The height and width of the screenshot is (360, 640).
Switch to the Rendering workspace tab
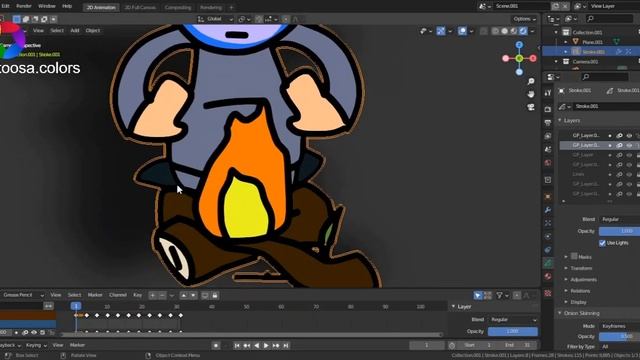pos(211,7)
